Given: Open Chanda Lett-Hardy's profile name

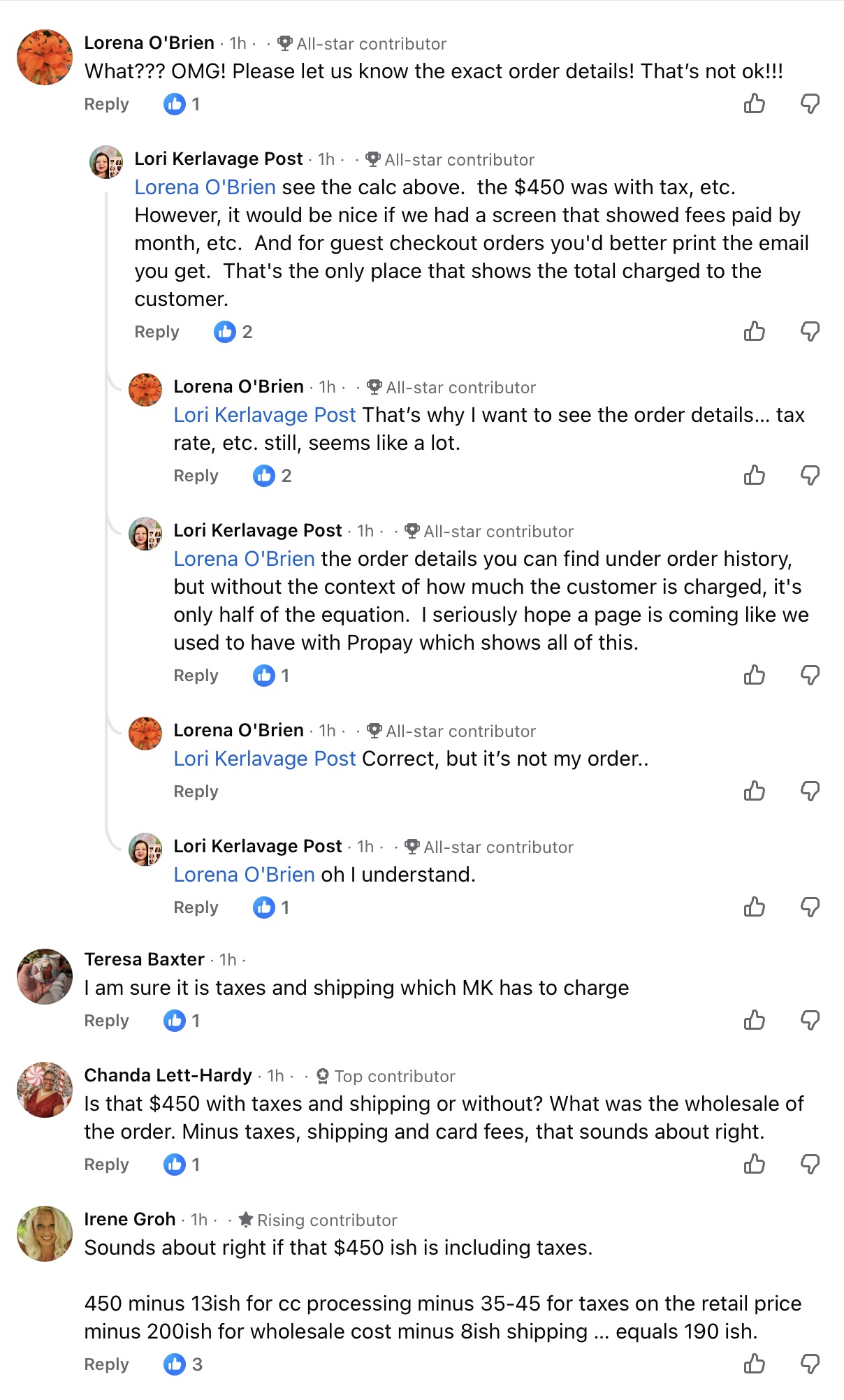Looking at the screenshot, I should point(168,1075).
